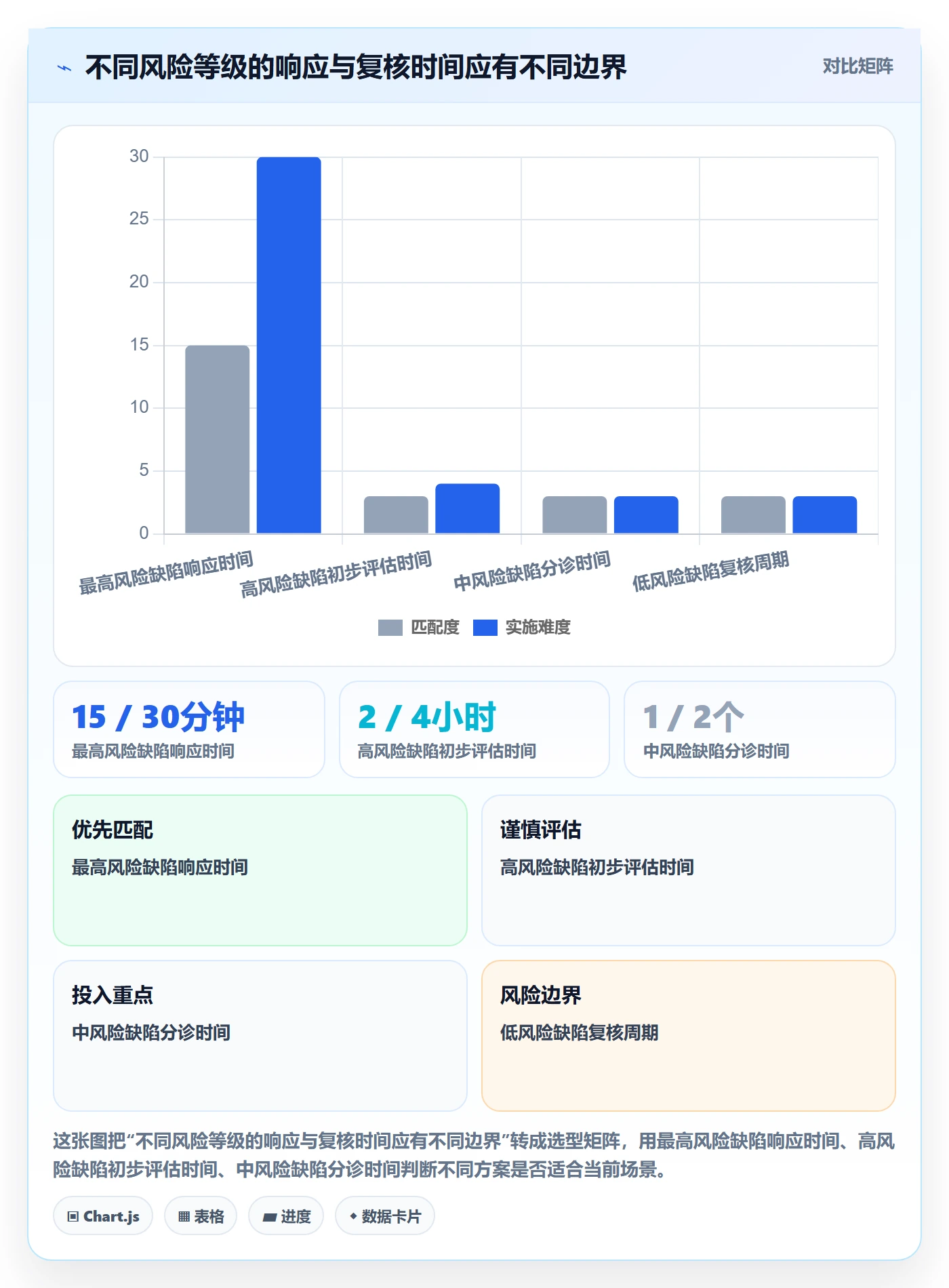The image size is (949, 1288).
Task: Click the 数据卡片 tag
Action: click(385, 1216)
